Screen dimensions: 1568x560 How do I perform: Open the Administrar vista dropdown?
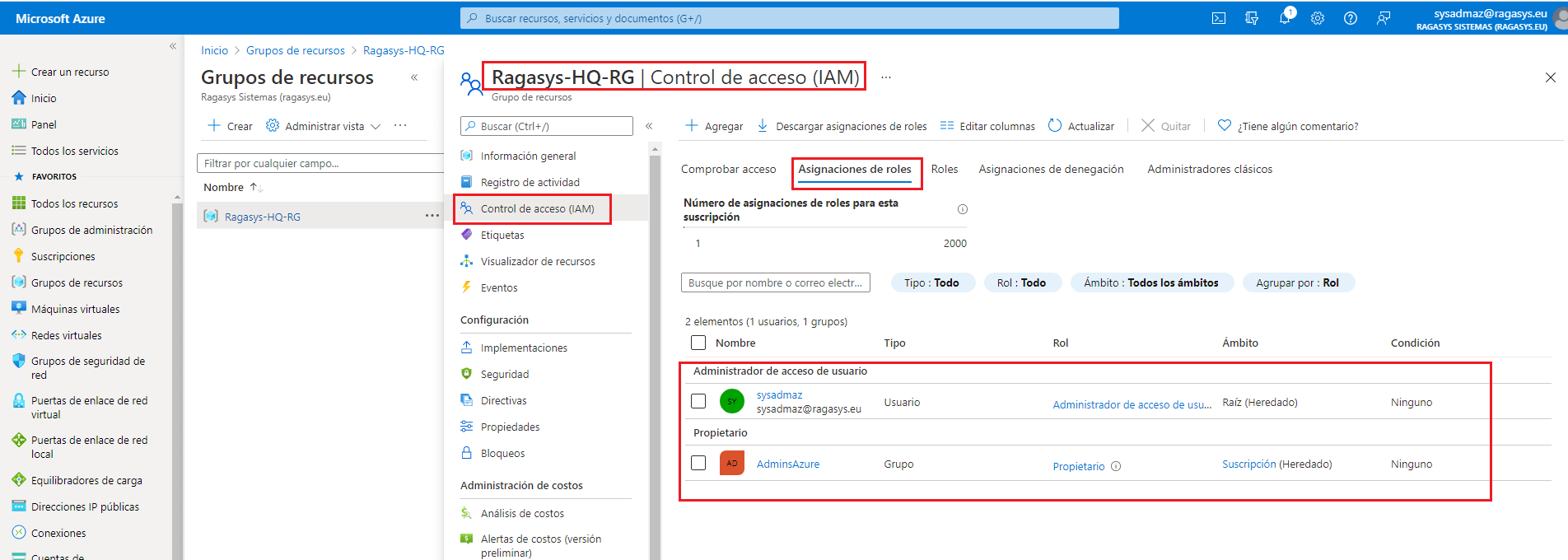(x=324, y=126)
